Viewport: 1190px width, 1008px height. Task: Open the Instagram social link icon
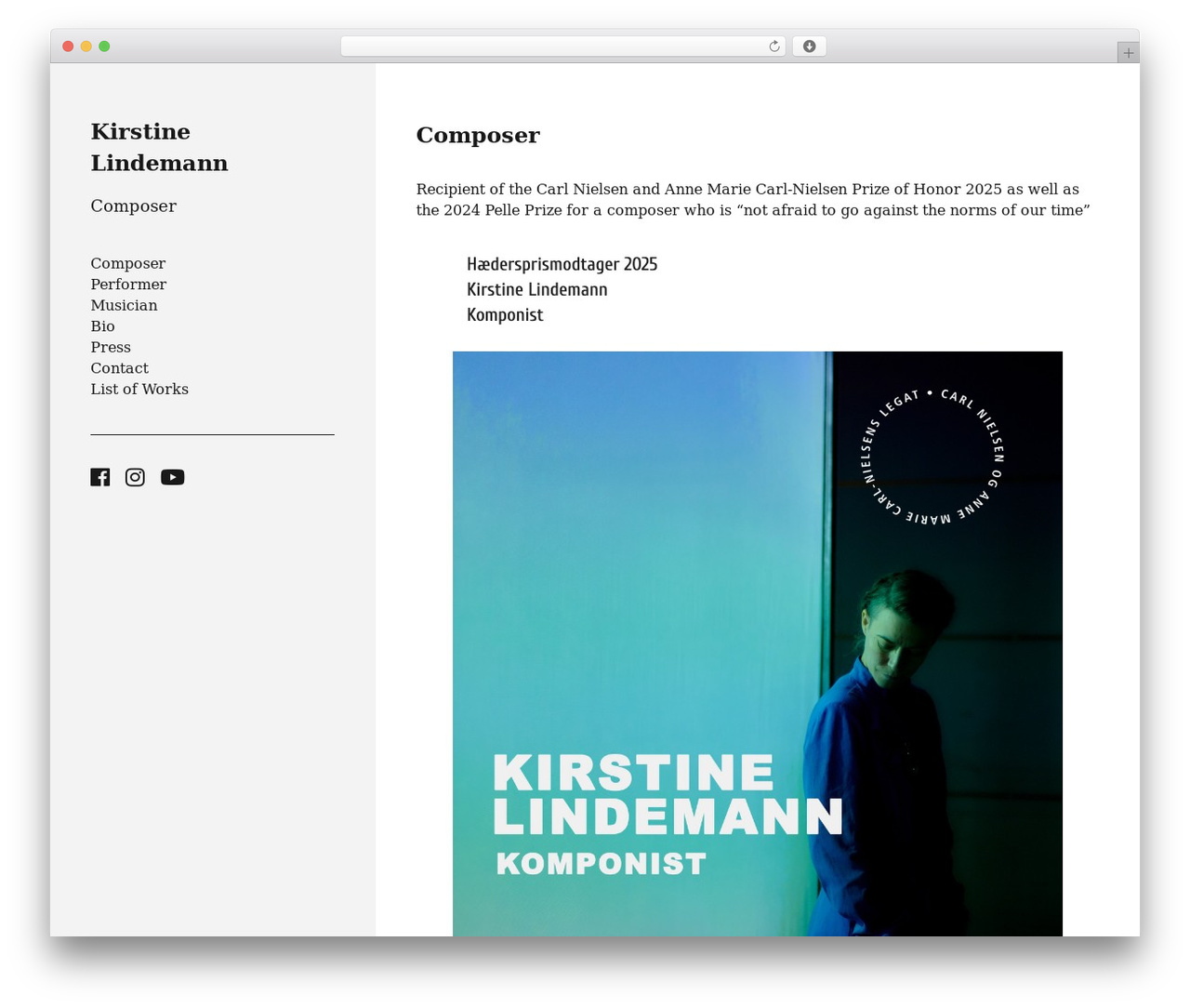pos(135,477)
